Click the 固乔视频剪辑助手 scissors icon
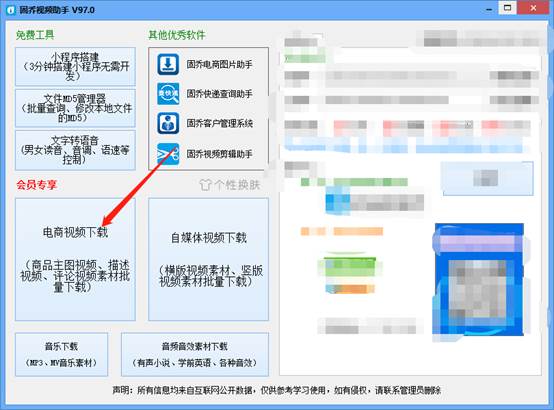 click(x=168, y=154)
